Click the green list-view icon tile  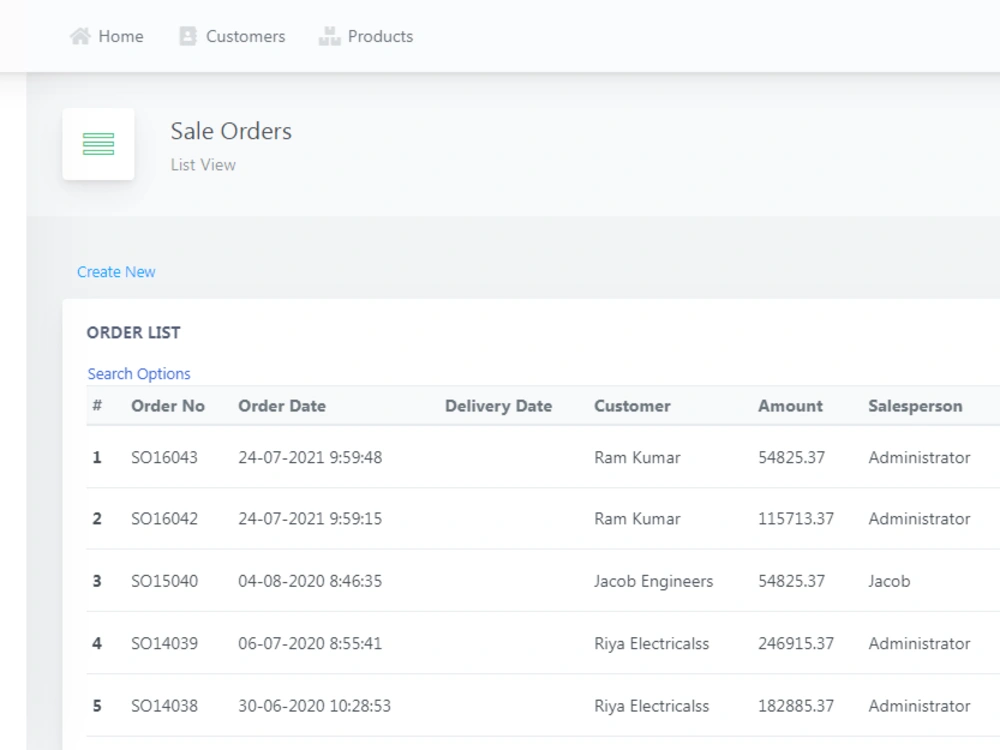[98, 144]
